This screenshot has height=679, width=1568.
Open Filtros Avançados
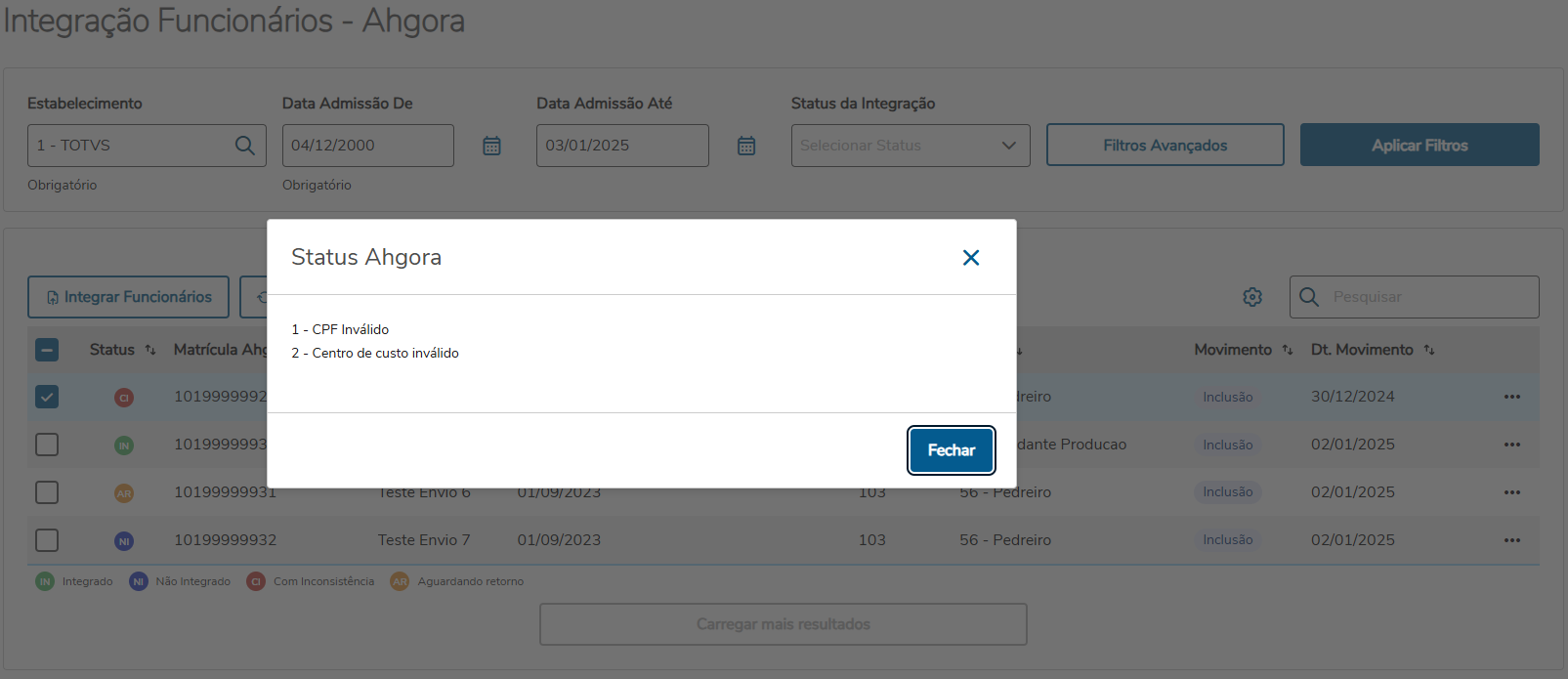pos(1165,146)
